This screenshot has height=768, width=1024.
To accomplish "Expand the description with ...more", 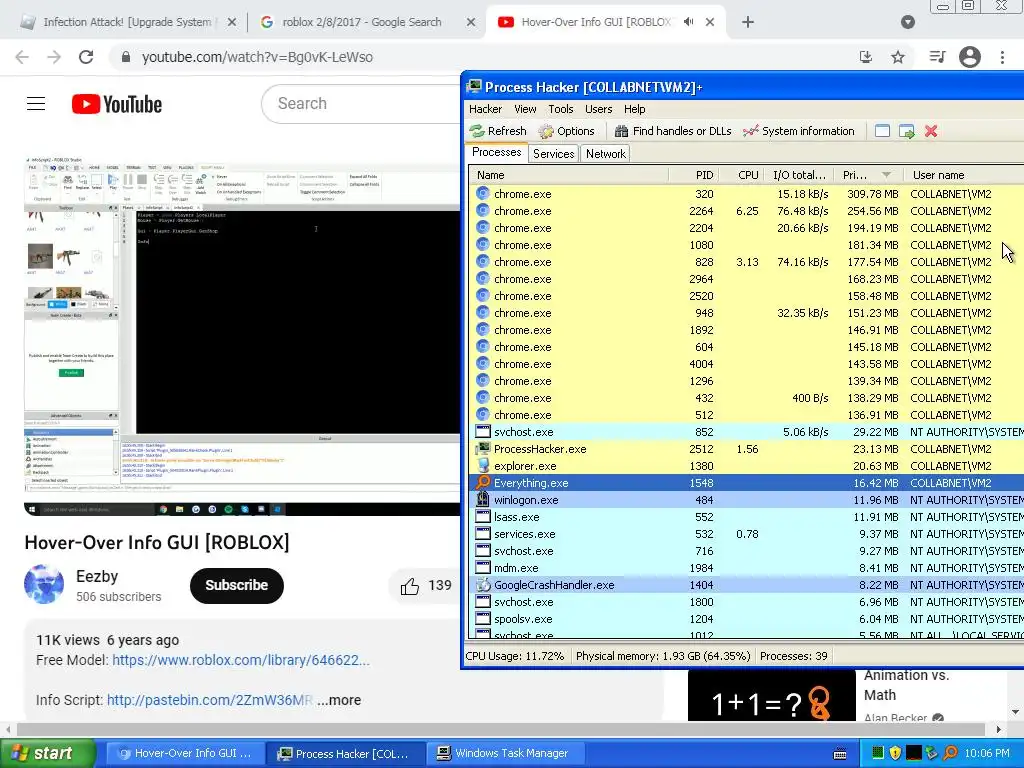I will (339, 700).
